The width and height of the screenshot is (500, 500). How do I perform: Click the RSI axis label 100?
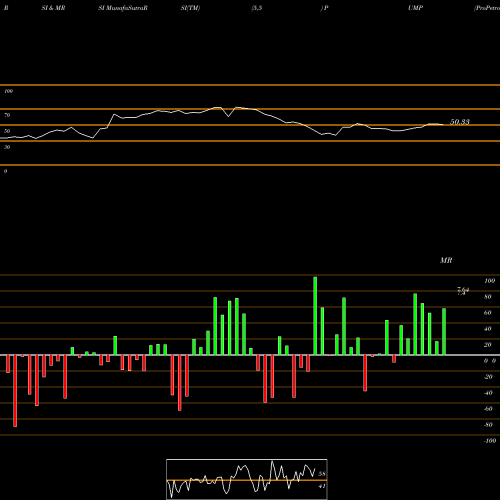tap(8, 91)
